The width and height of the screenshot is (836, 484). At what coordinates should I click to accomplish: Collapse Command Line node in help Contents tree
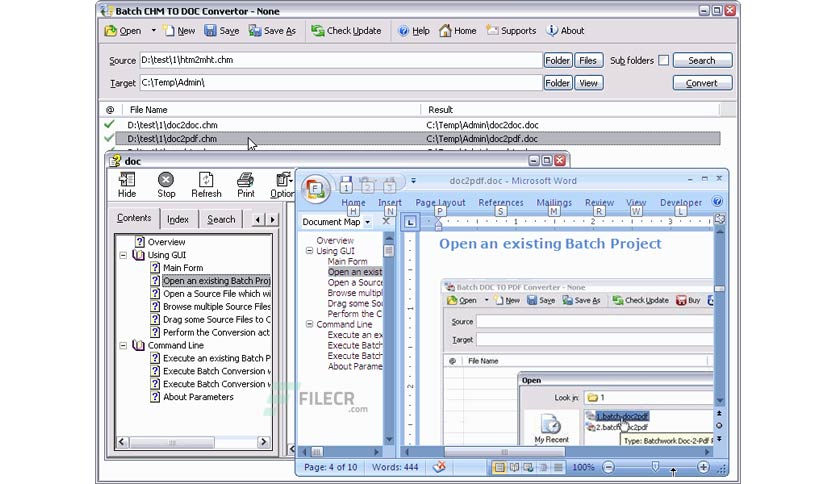pos(123,345)
